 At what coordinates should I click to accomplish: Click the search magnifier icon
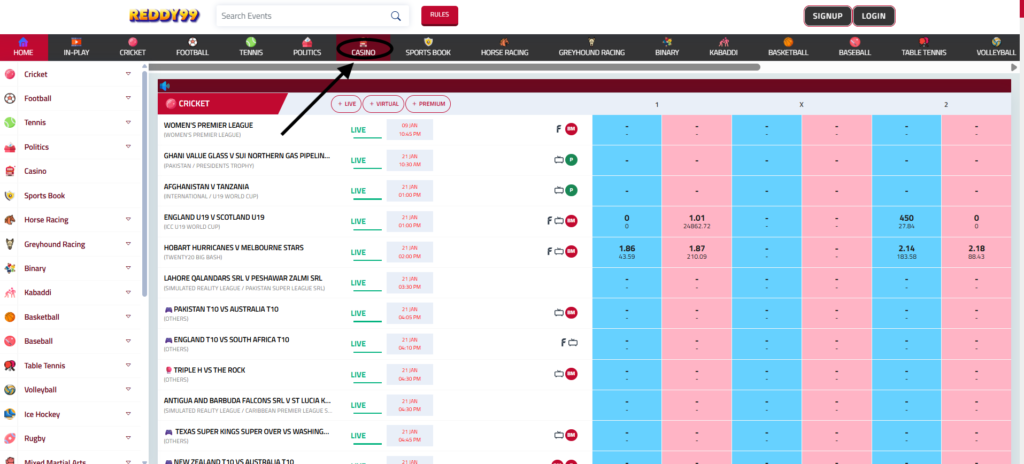(397, 16)
